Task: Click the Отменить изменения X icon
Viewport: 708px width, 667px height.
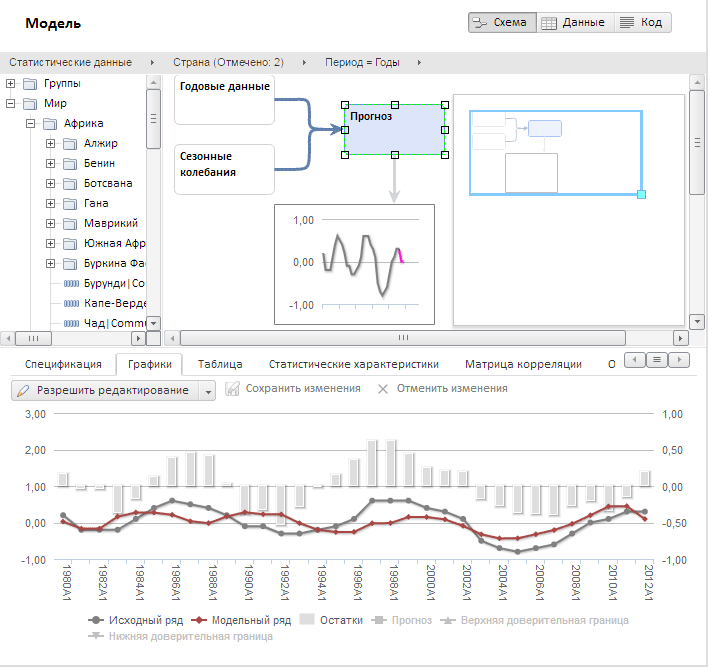Action: pos(383,389)
